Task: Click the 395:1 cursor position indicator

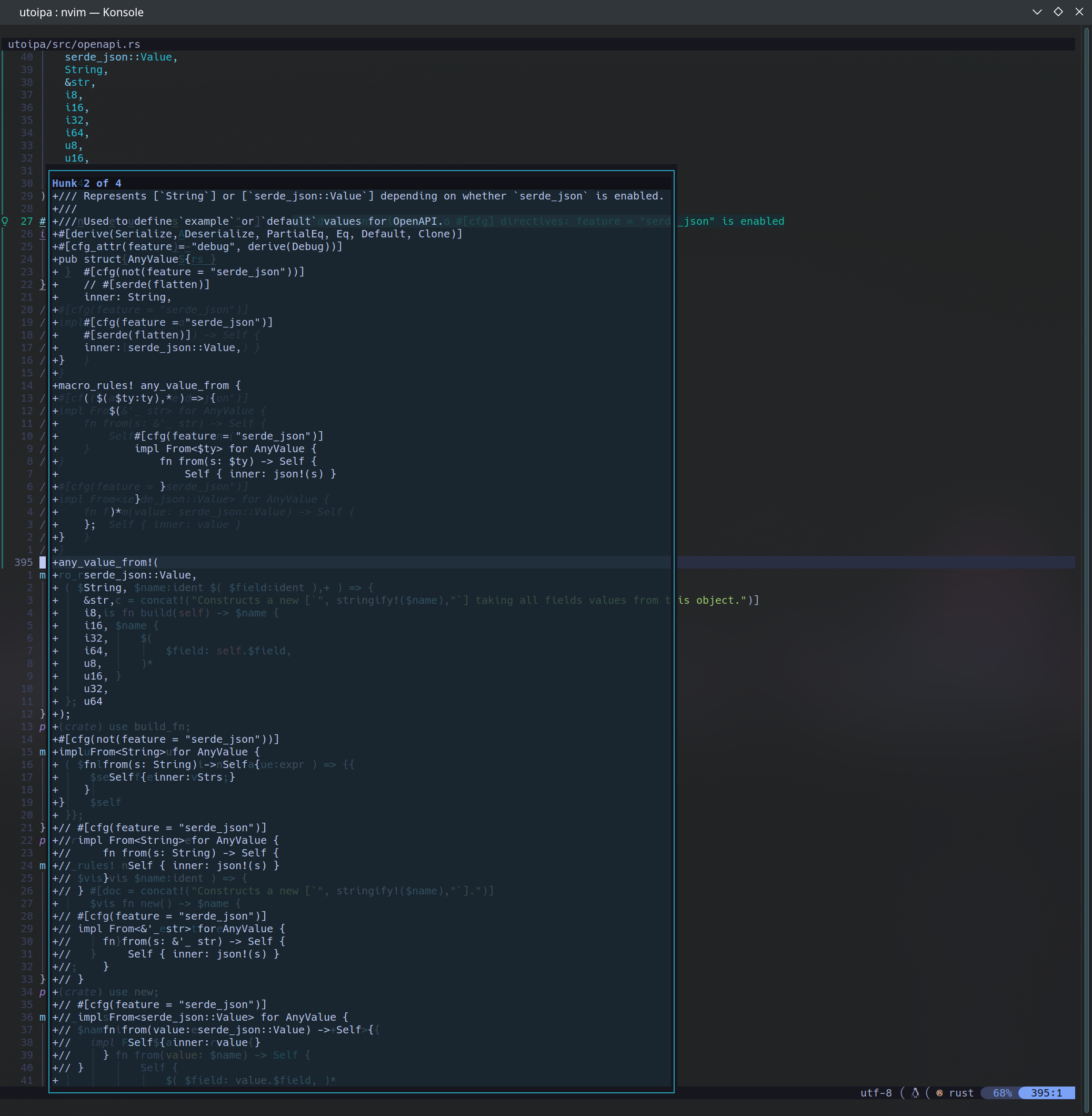Action: click(x=1046, y=1092)
